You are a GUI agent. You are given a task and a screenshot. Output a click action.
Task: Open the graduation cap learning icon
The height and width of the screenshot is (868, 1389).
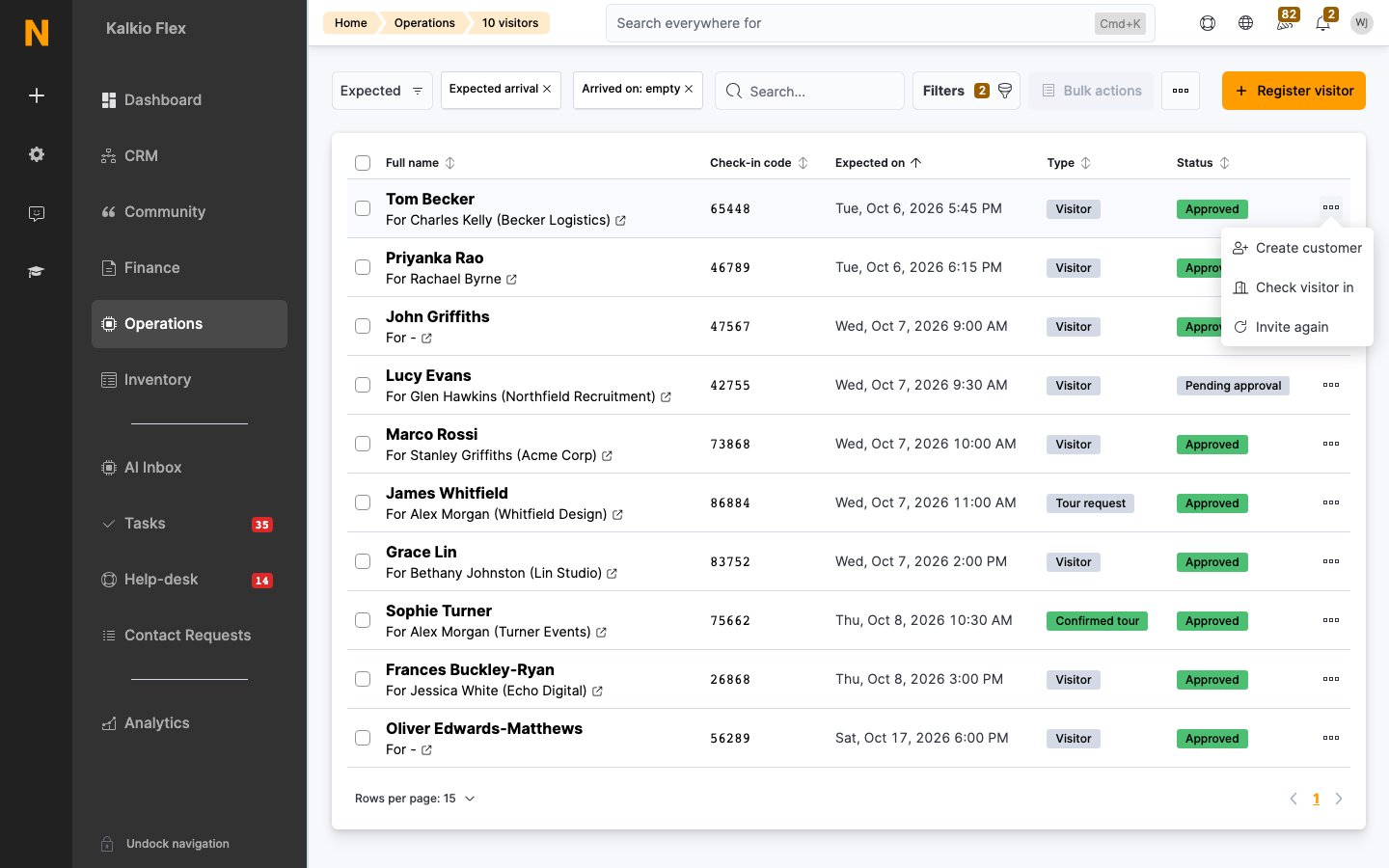tap(37, 272)
